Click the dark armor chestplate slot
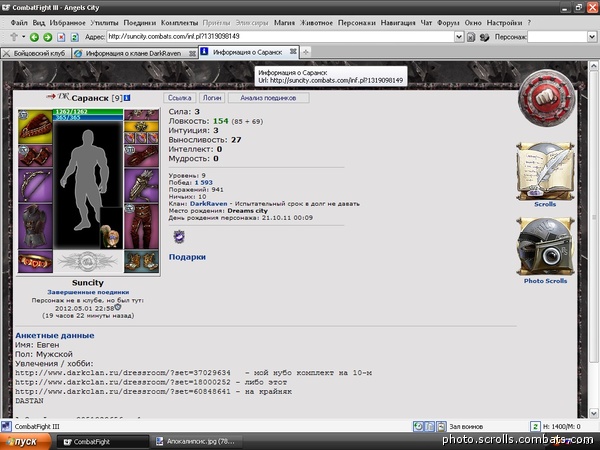Viewport: 600px width, 450px height. coord(35,226)
